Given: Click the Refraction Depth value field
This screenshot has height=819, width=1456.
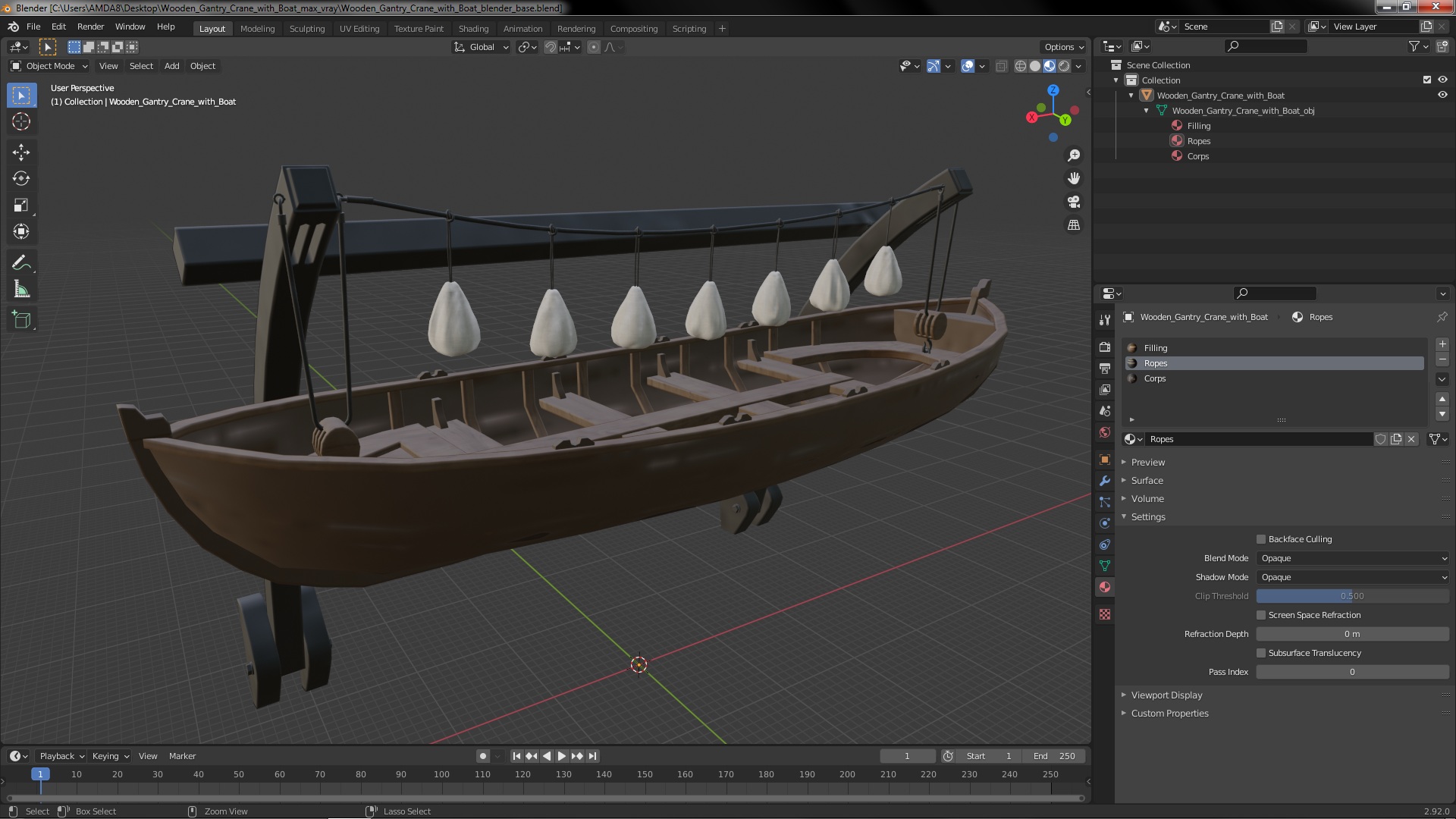Looking at the screenshot, I should tap(1353, 634).
